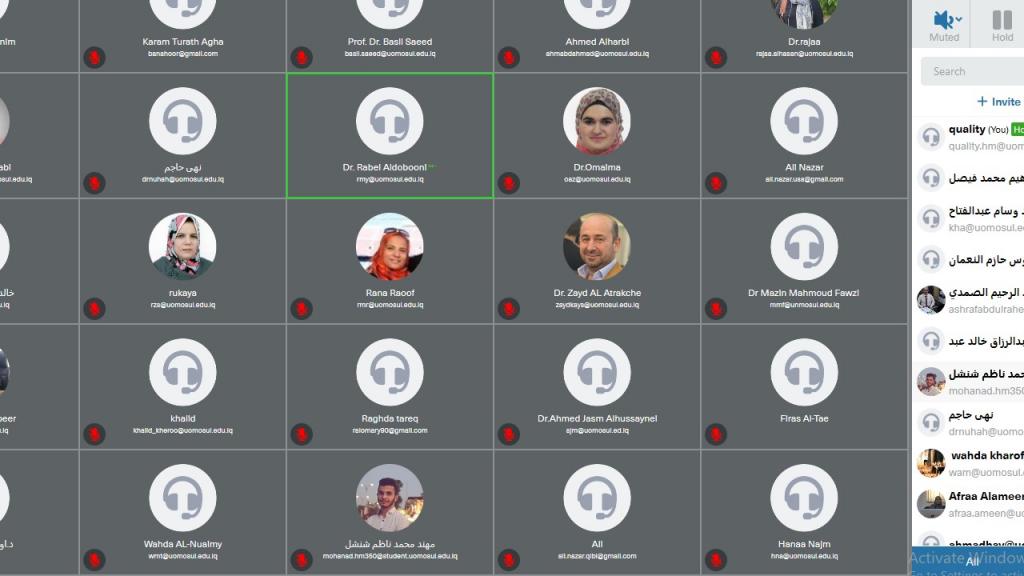The height and width of the screenshot is (576, 1024).
Task: Click Ali Nazar's headset avatar icon
Action: point(804,121)
